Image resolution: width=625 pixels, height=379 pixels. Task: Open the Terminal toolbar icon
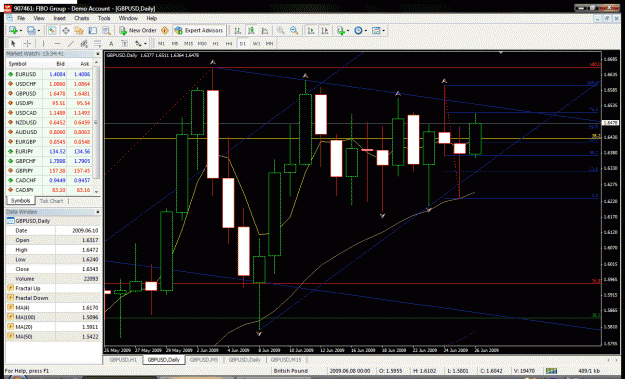coord(92,30)
